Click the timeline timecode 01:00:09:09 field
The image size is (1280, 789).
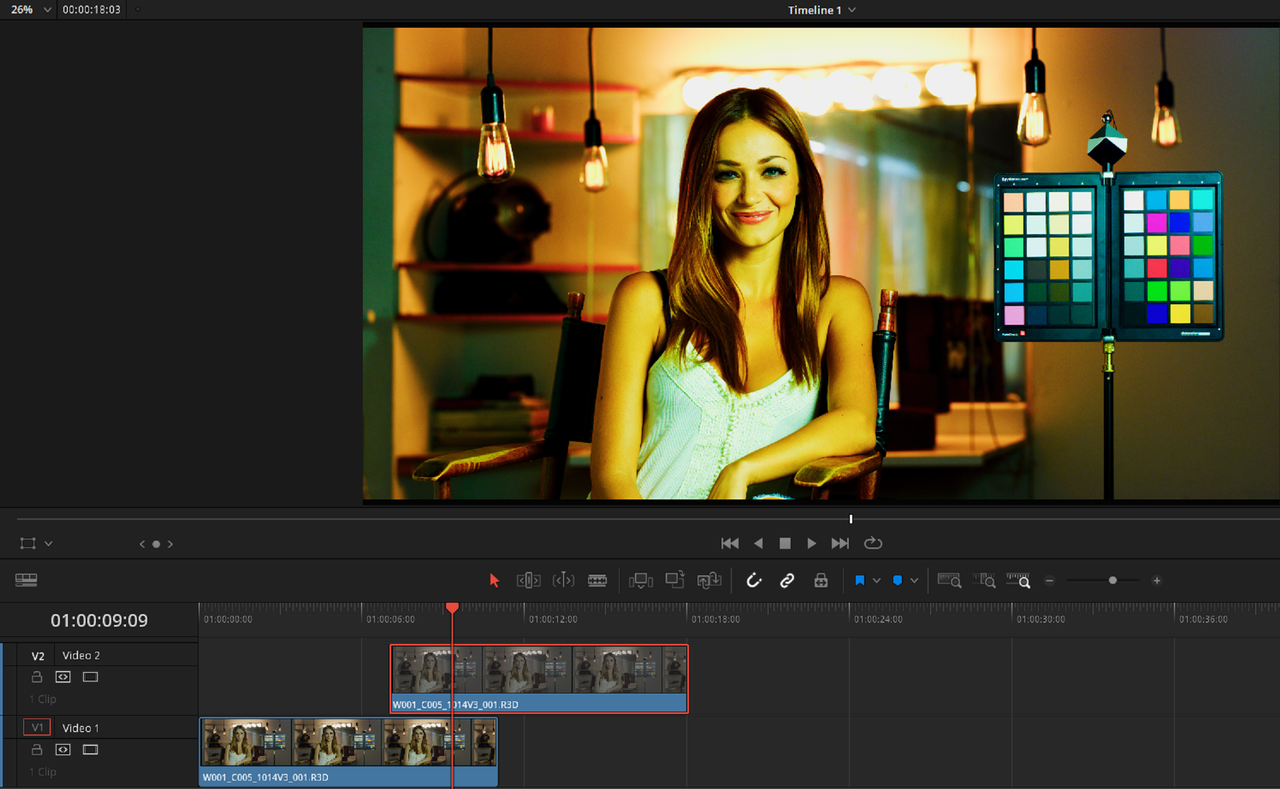[99, 621]
